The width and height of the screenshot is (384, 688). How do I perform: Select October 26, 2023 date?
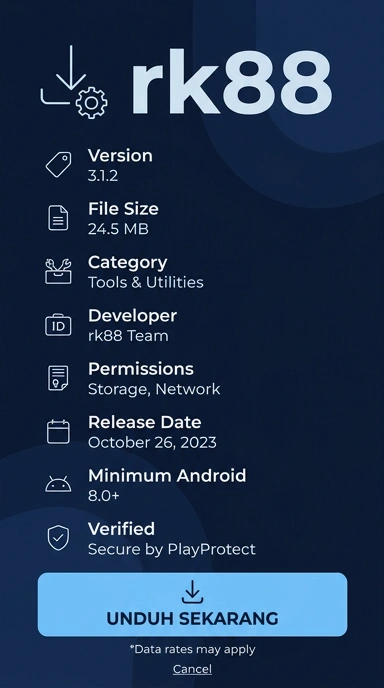tap(152, 442)
